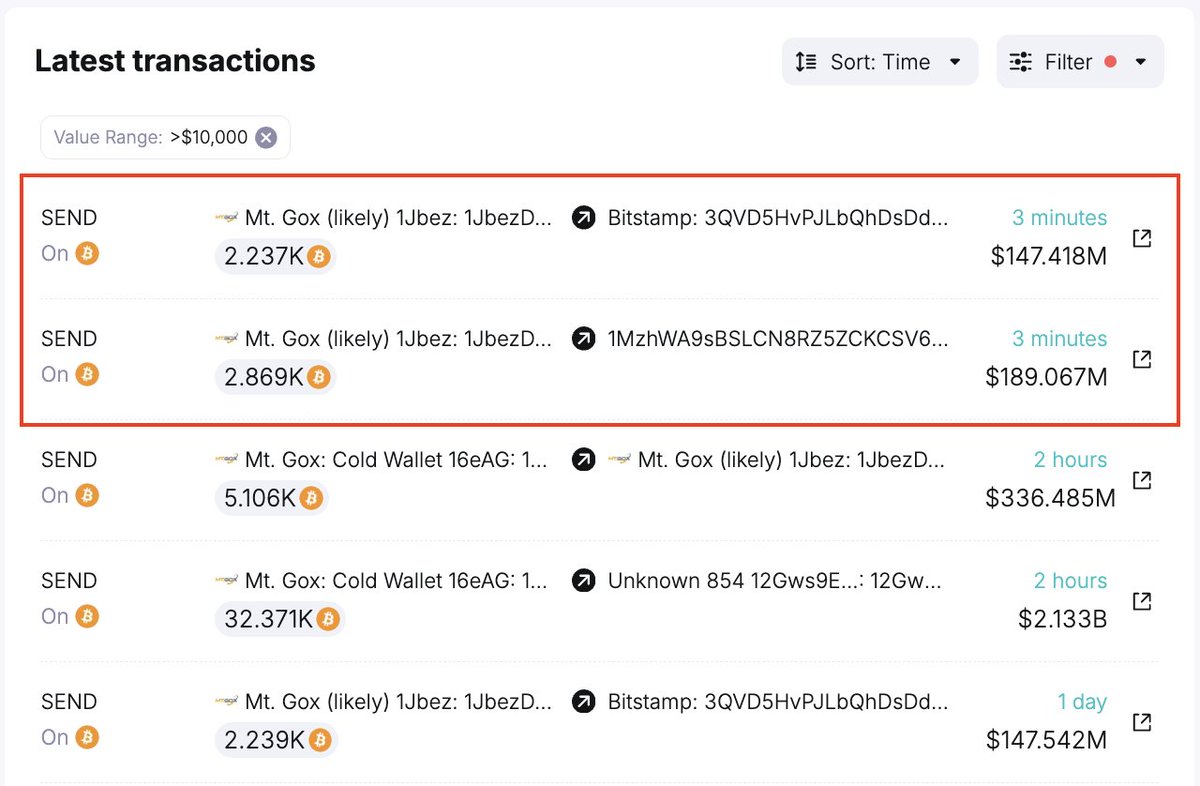The image size is (1200, 786).
Task: Click the 5.106K BTC amount badge
Action: coord(271,499)
